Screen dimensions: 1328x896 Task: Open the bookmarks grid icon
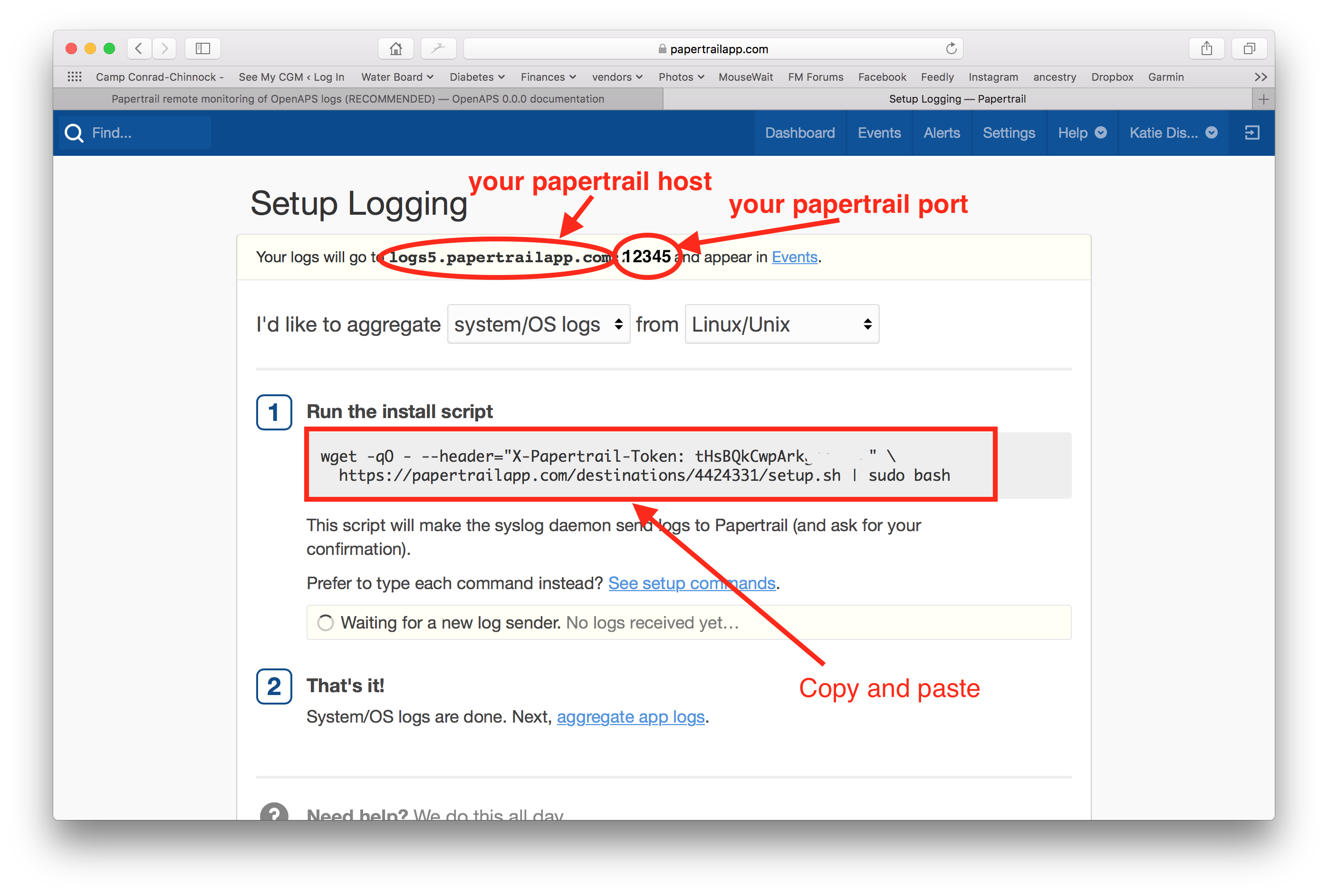[x=74, y=76]
